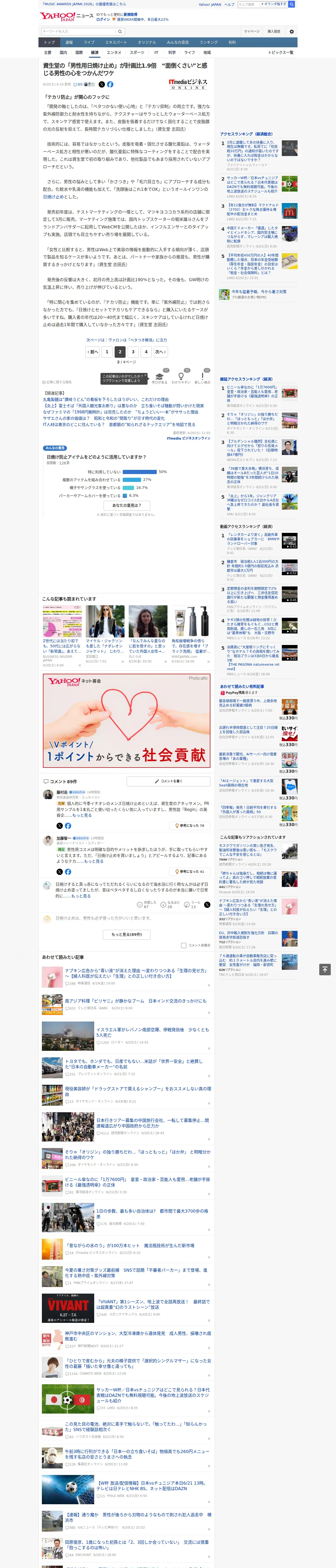Click the 学びがある graduation cap reaction
This screenshot has width=336, height=1568.
160,378
